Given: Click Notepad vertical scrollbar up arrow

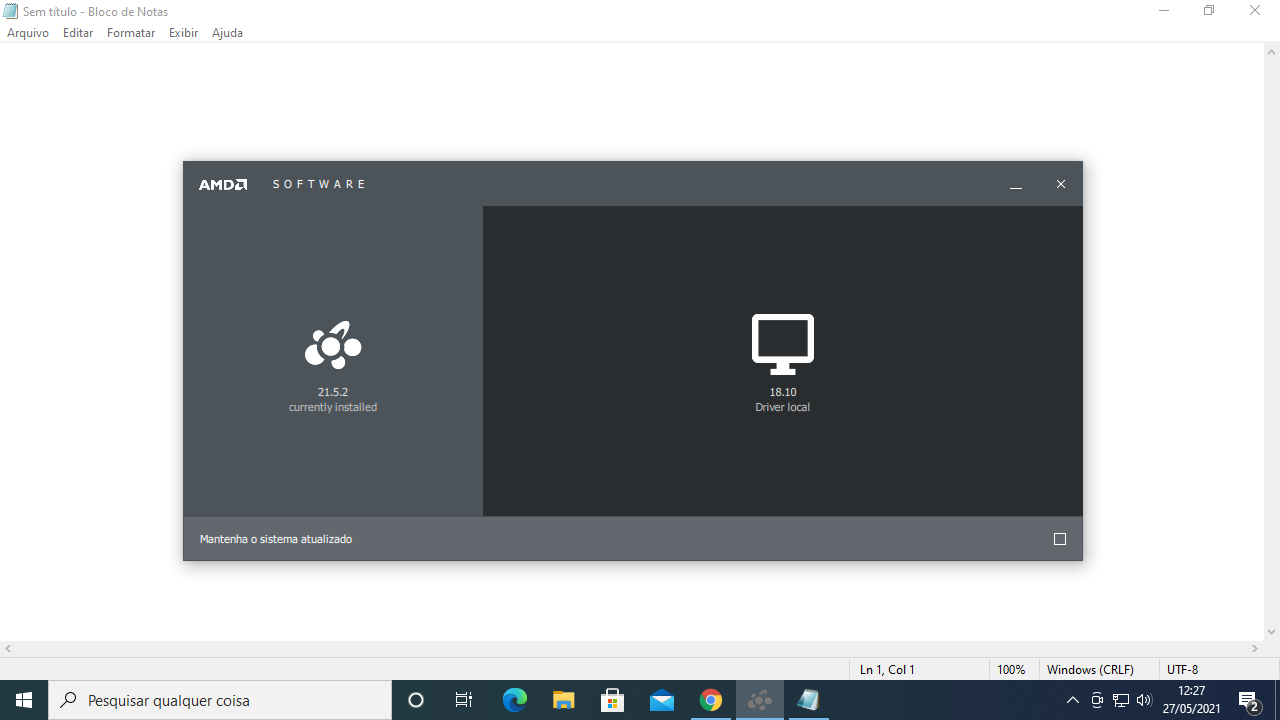Looking at the screenshot, I should pyautogui.click(x=1272, y=52).
